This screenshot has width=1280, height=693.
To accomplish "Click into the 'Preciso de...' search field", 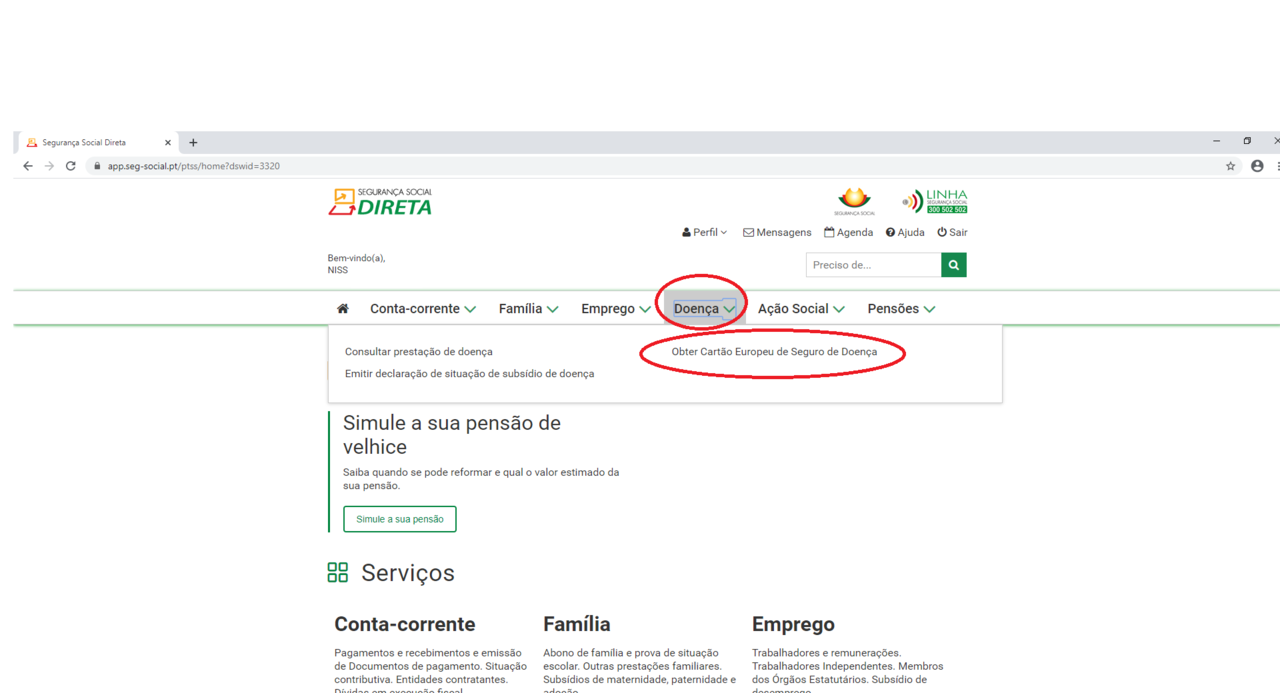I will (873, 265).
